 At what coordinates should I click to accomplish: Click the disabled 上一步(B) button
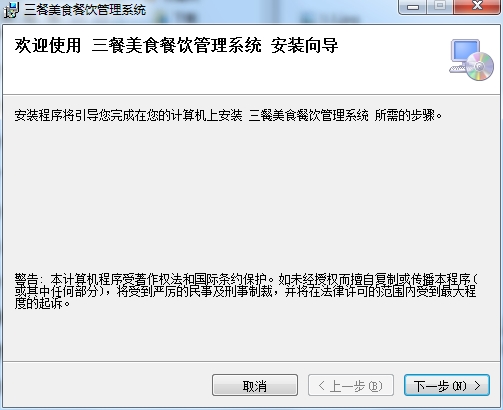tap(351, 385)
